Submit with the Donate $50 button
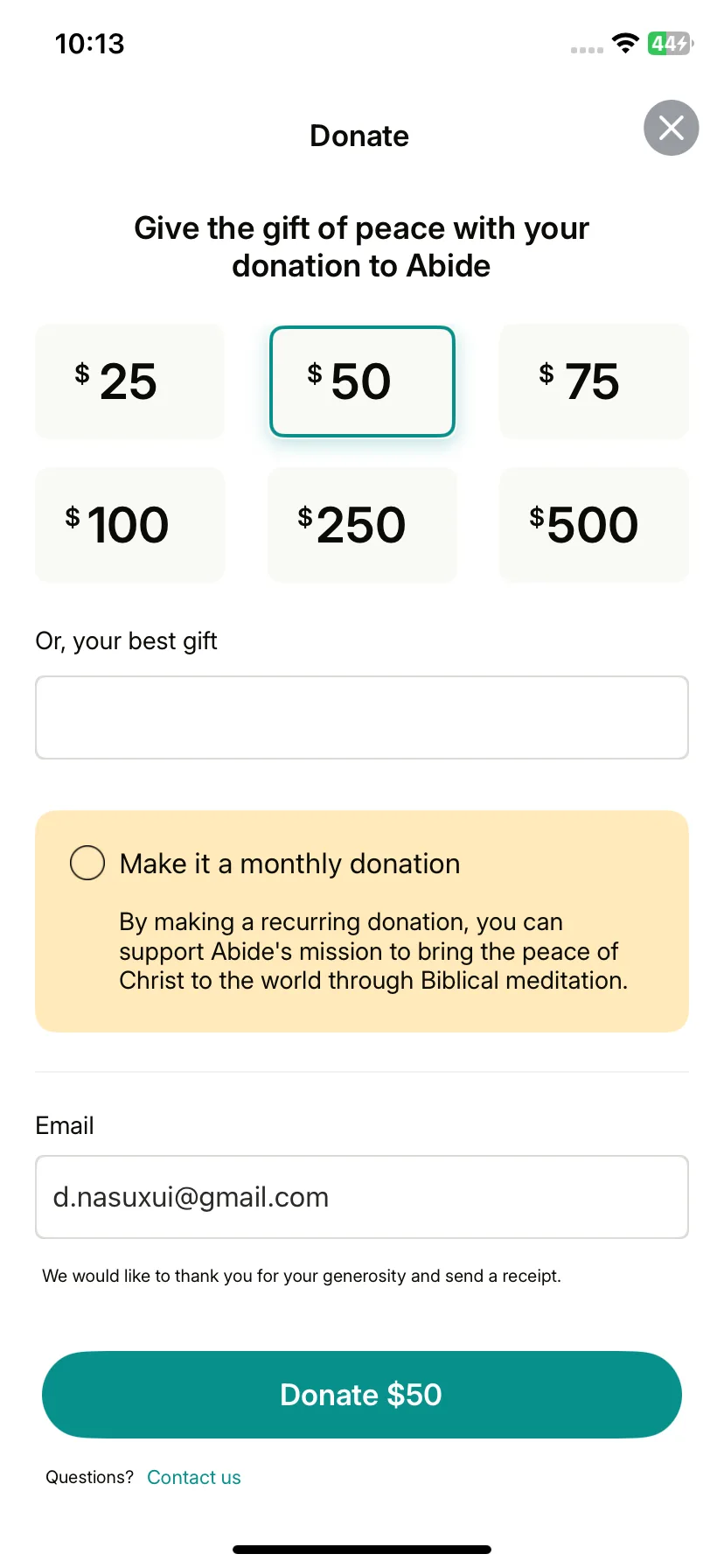The width and height of the screenshot is (724, 1568). pyautogui.click(x=362, y=1395)
